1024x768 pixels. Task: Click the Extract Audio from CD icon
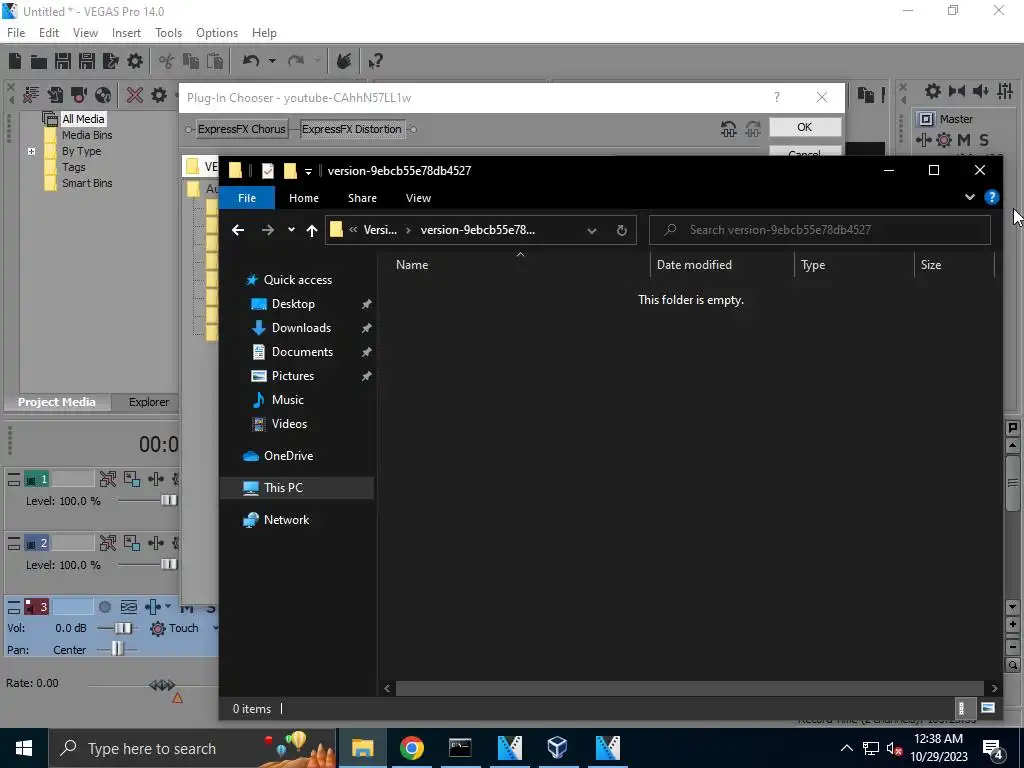(x=103, y=95)
